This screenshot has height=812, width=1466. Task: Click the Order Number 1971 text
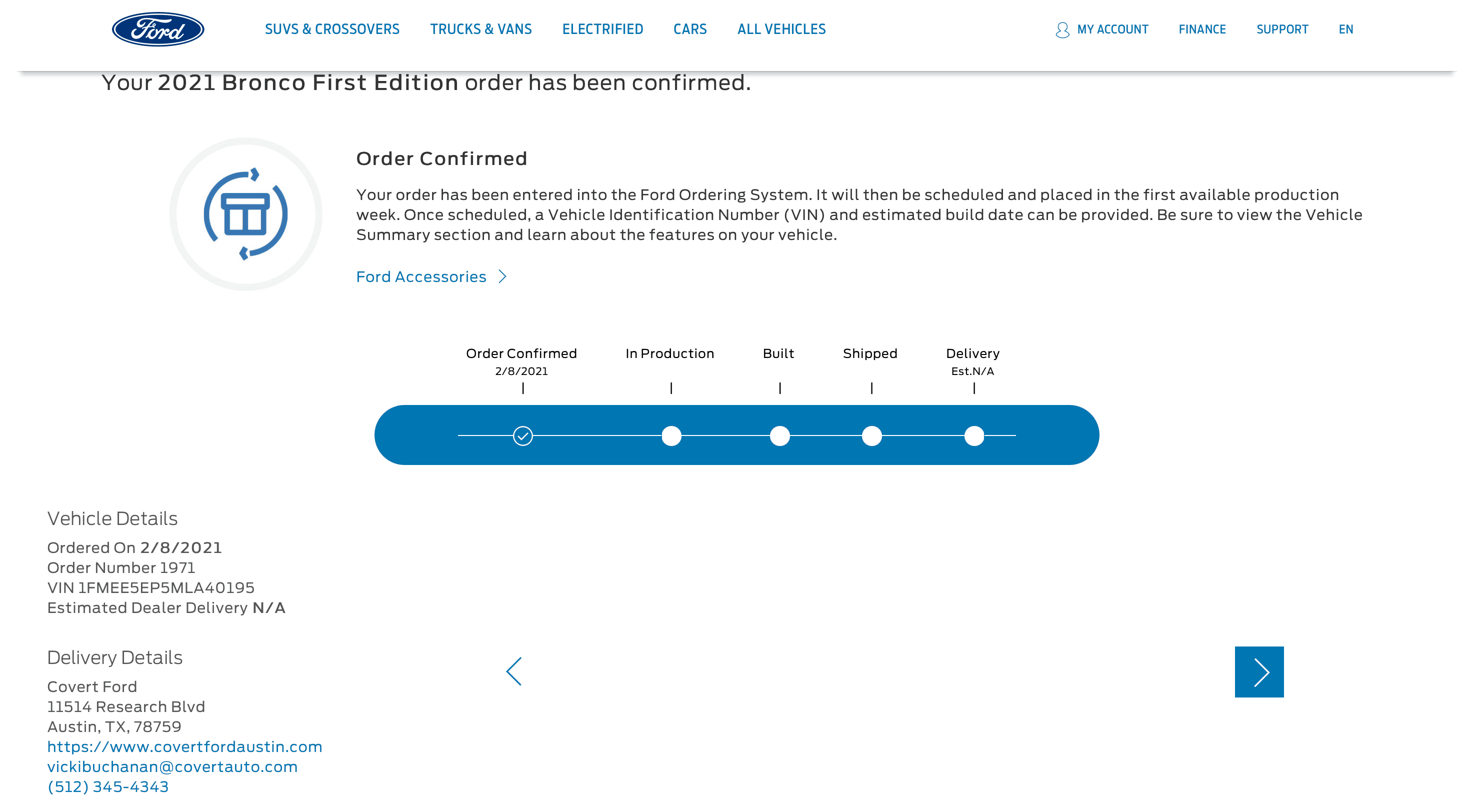121,567
